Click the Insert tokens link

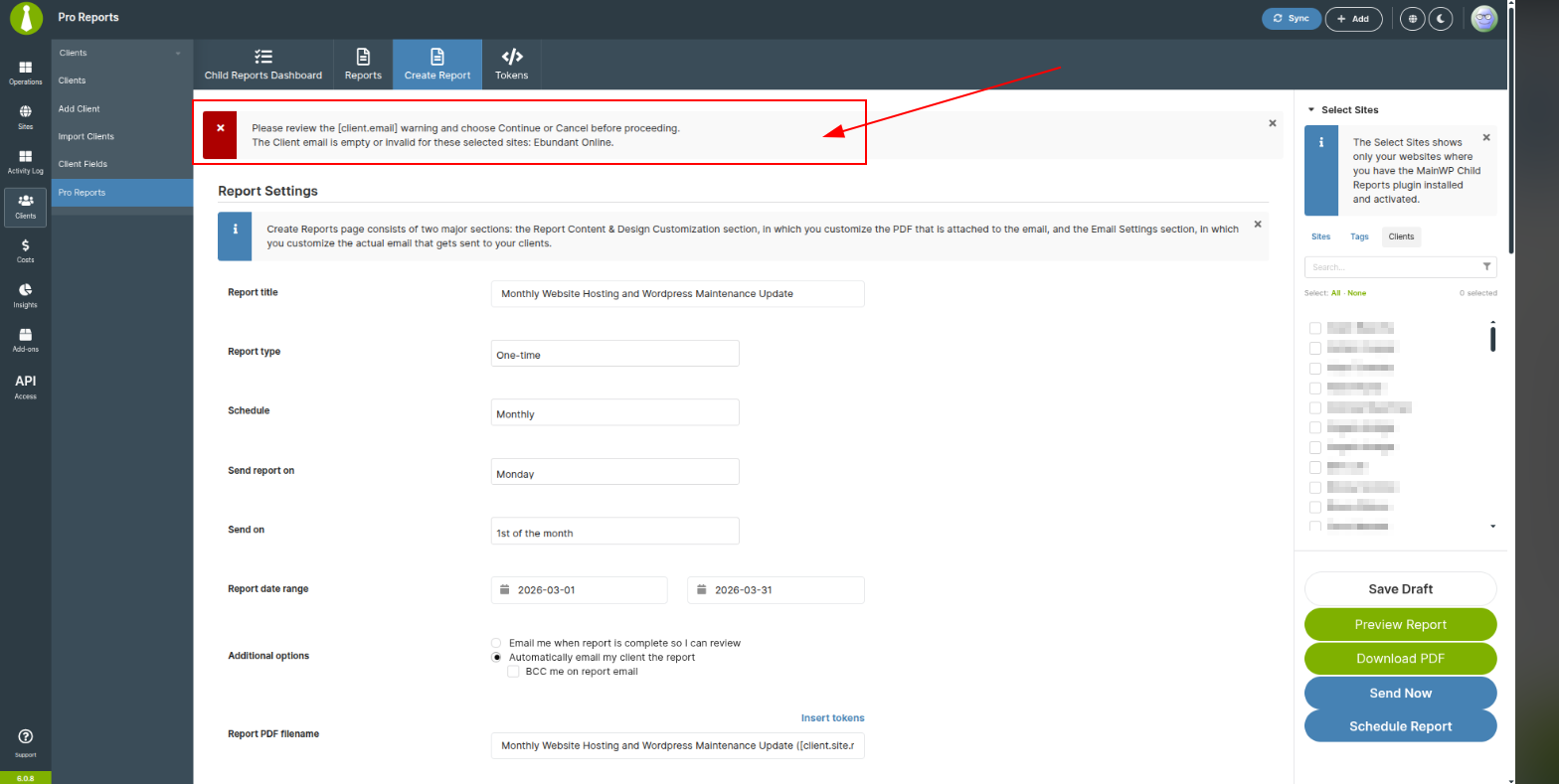point(832,718)
